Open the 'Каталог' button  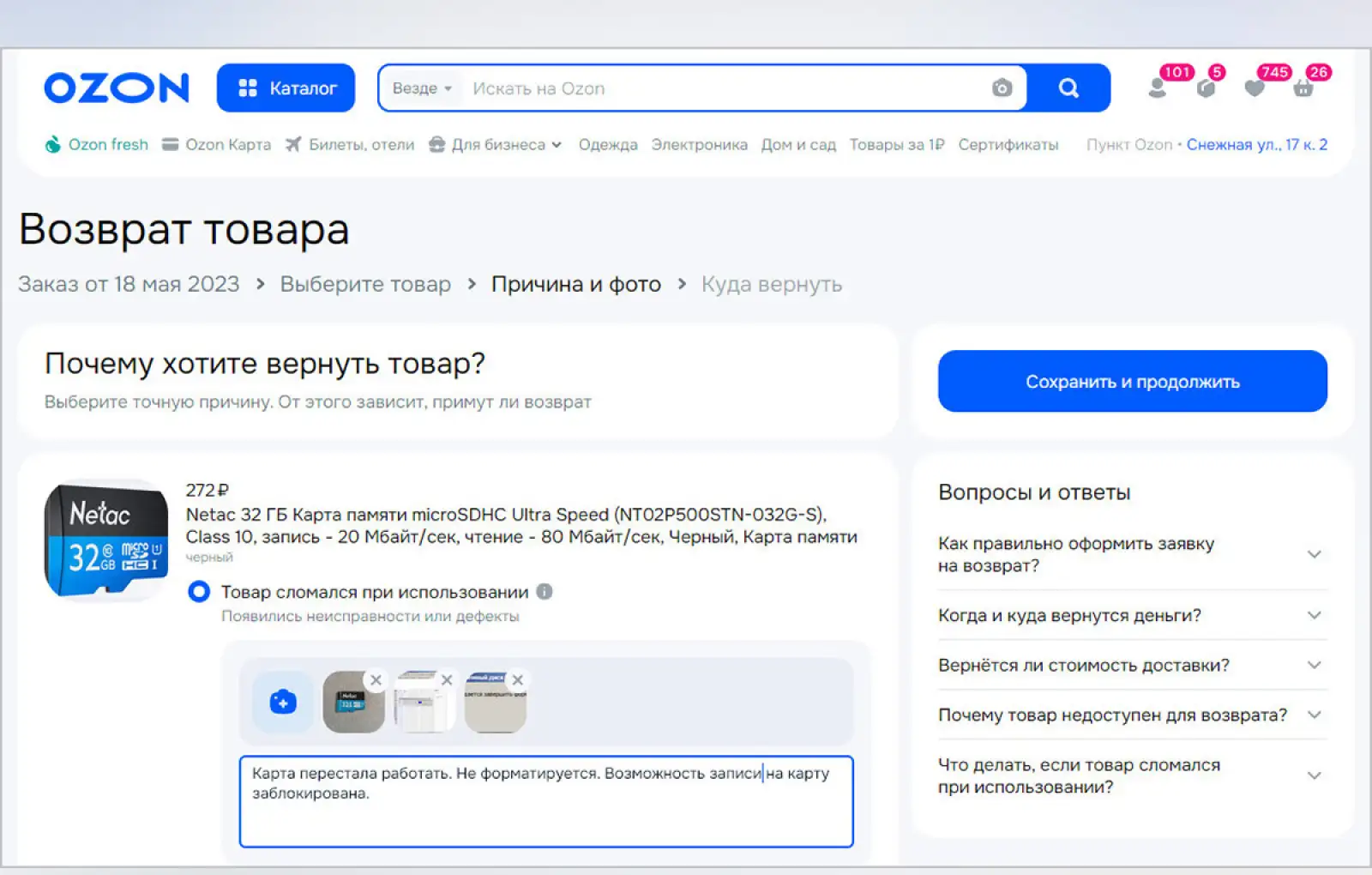coord(286,88)
